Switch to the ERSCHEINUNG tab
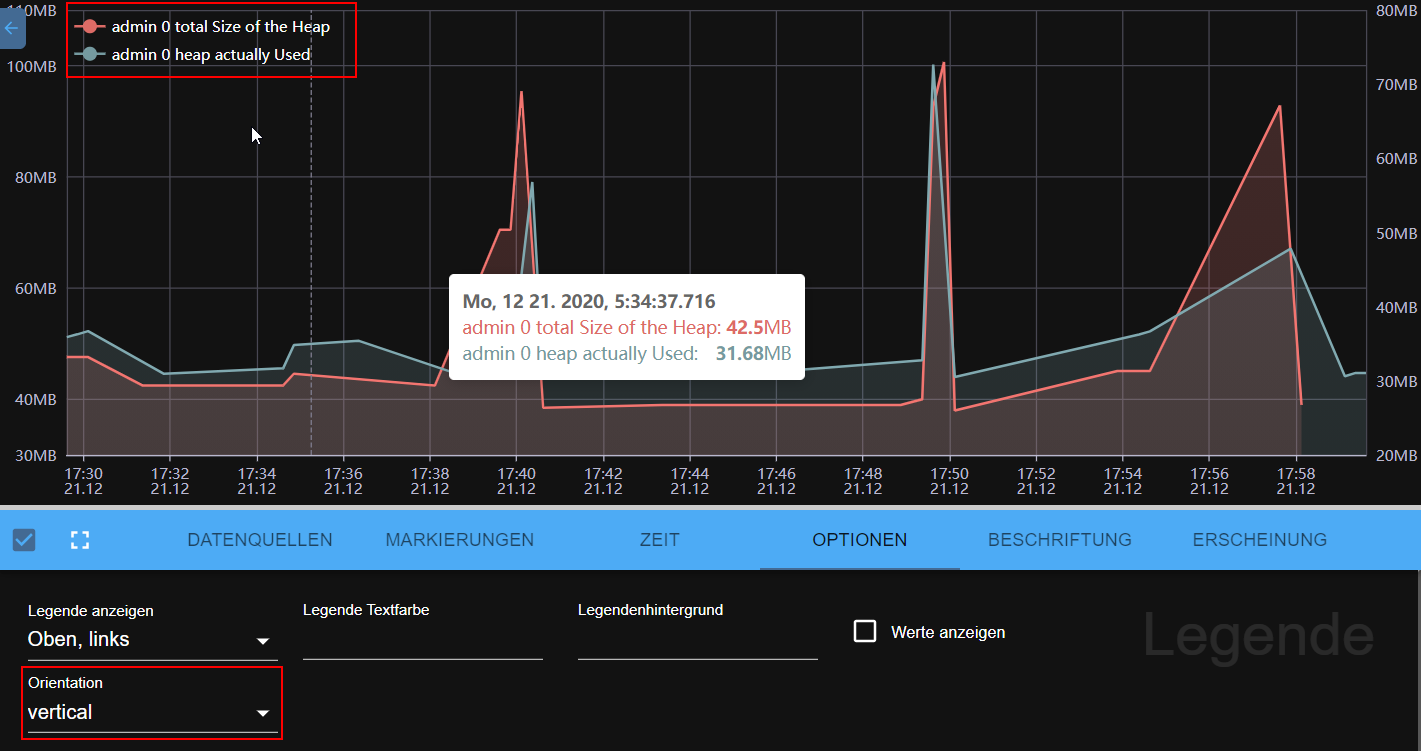The height and width of the screenshot is (751, 1421). (x=1259, y=539)
